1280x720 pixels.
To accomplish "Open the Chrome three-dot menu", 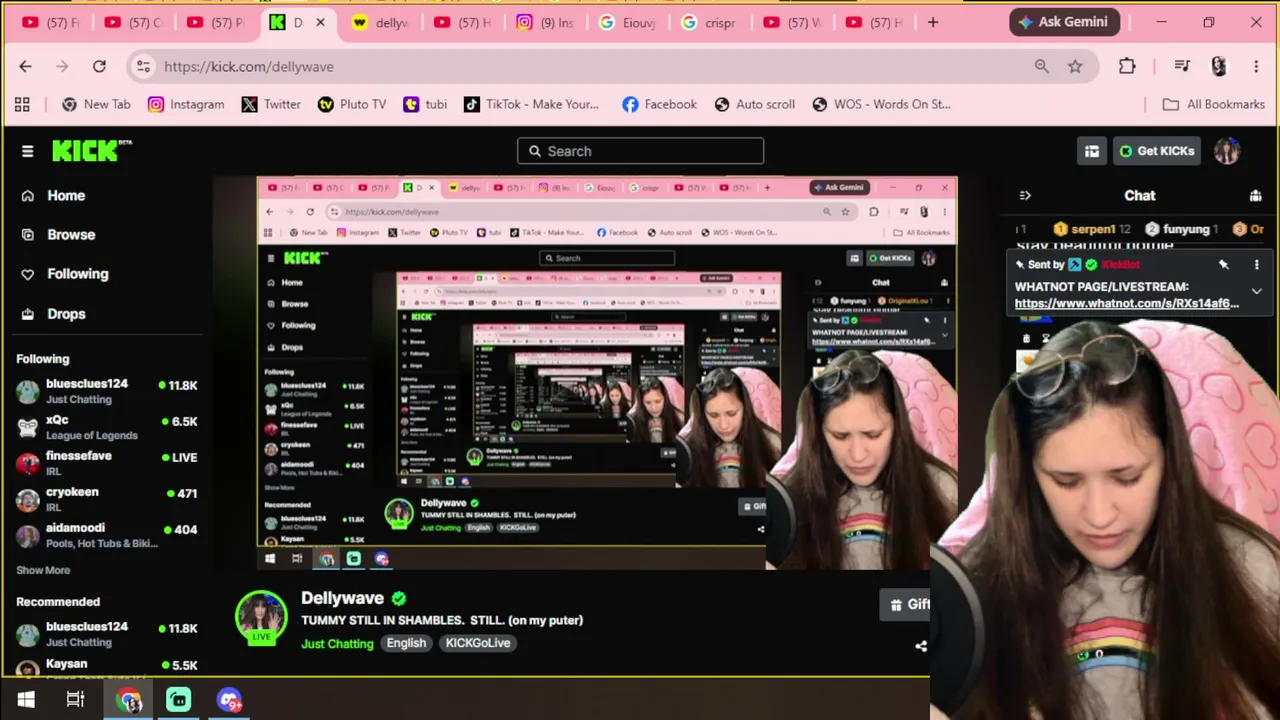I will tap(1256, 66).
